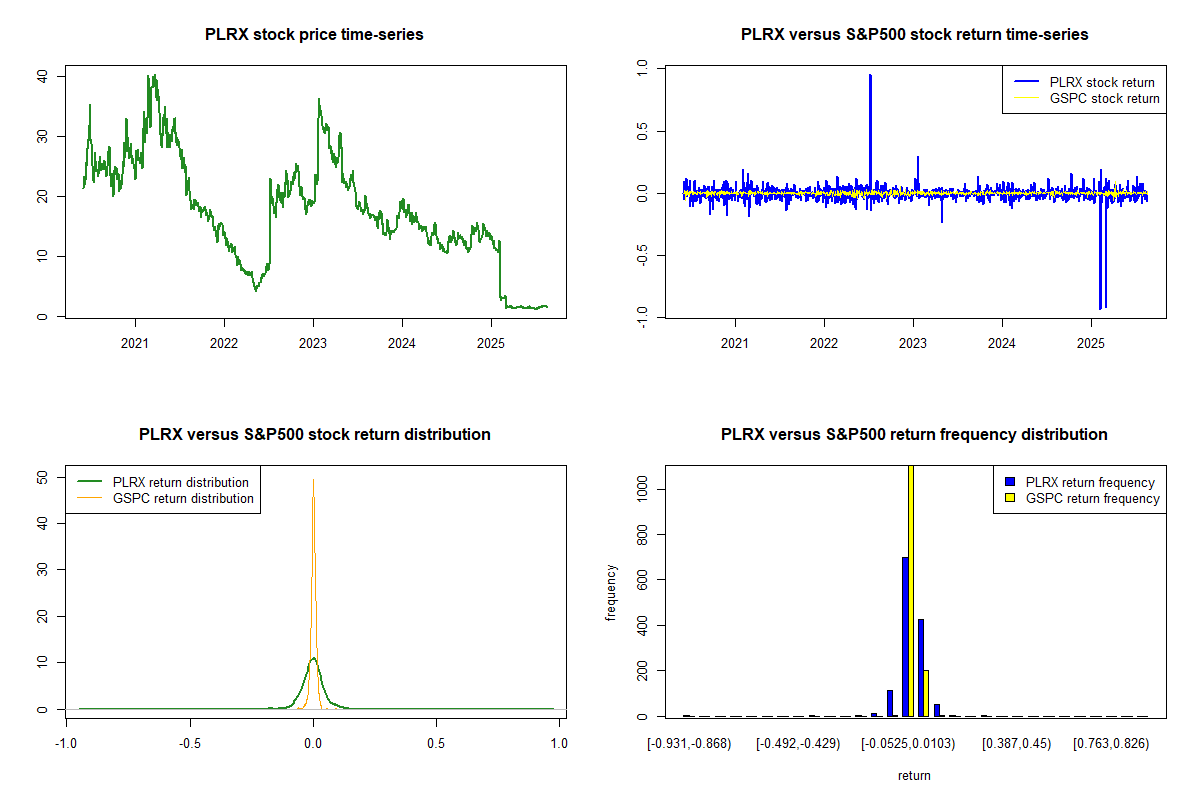
Task: Click the "return" x-axis label under the histogram
Action: (x=914, y=775)
